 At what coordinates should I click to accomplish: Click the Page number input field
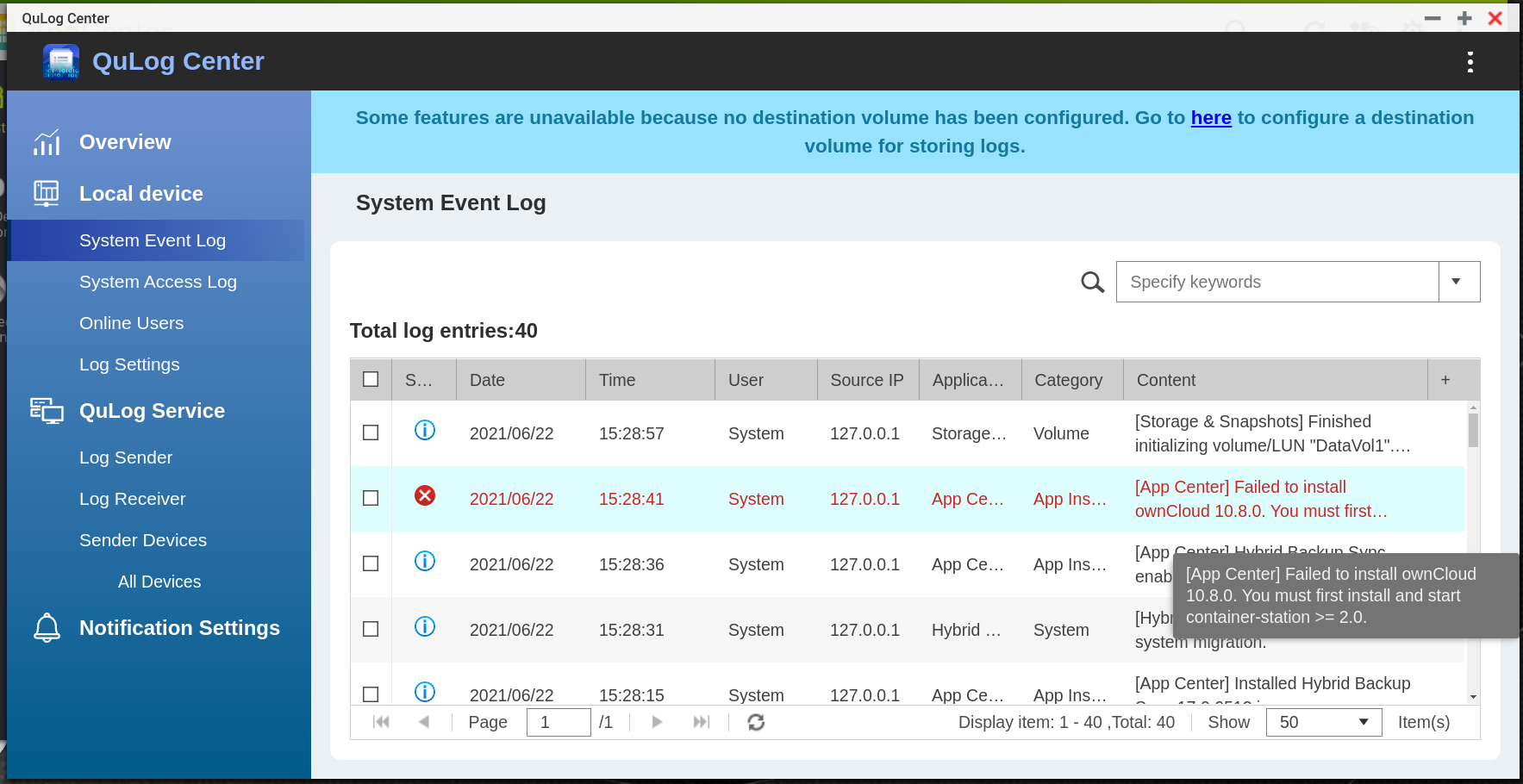pyautogui.click(x=559, y=722)
